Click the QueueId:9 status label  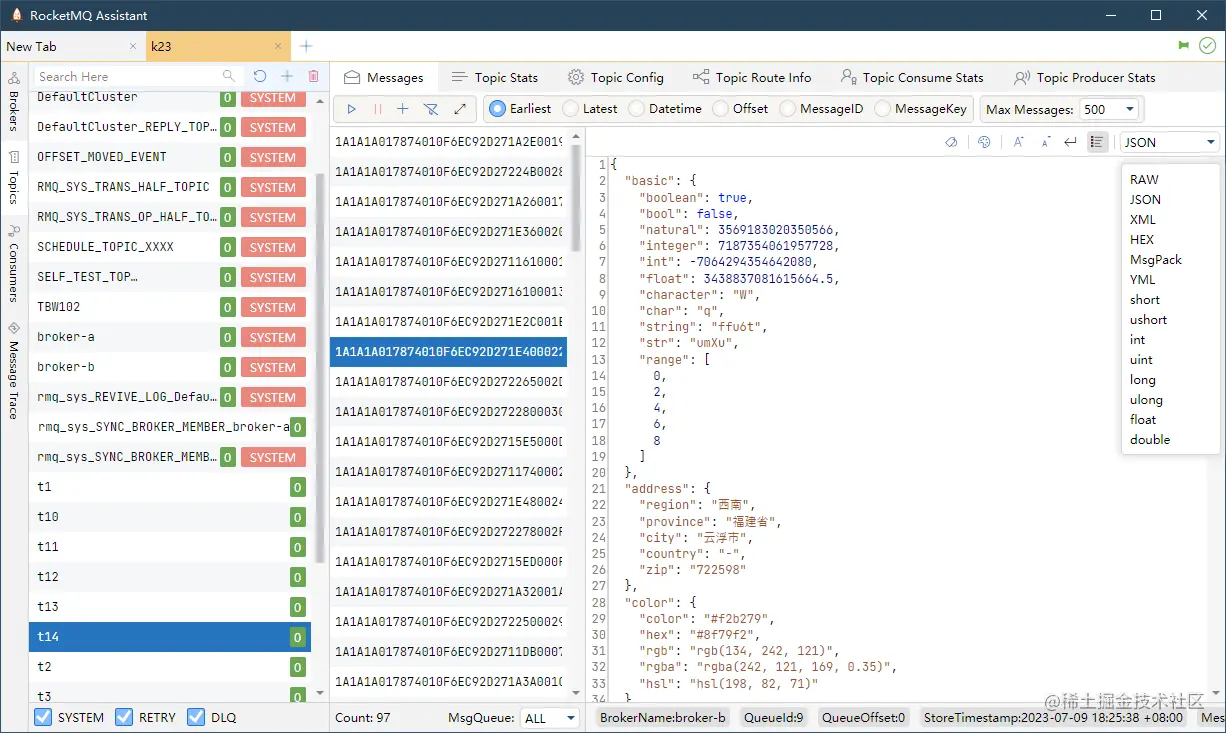point(774,718)
